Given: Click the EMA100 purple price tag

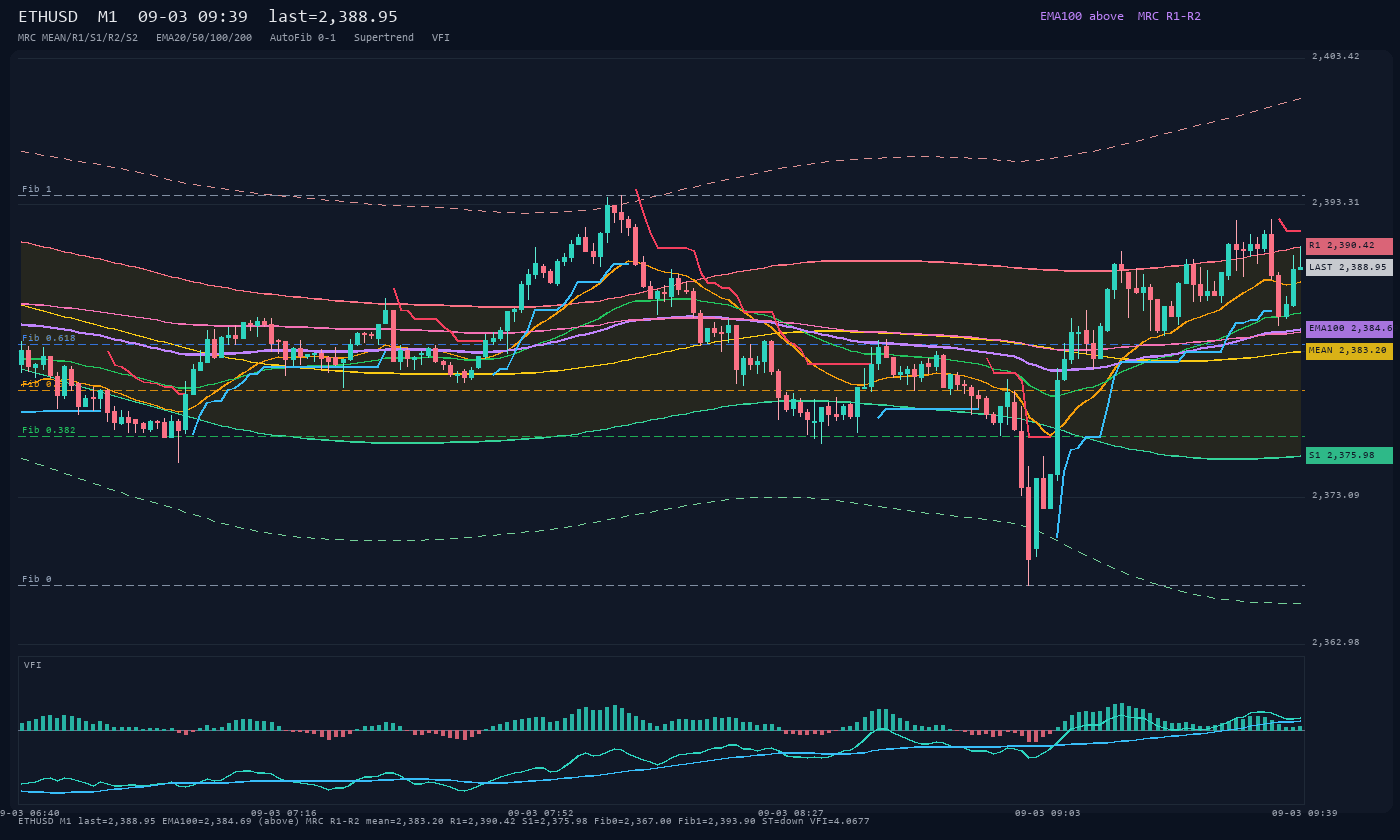Looking at the screenshot, I should tap(1349, 328).
